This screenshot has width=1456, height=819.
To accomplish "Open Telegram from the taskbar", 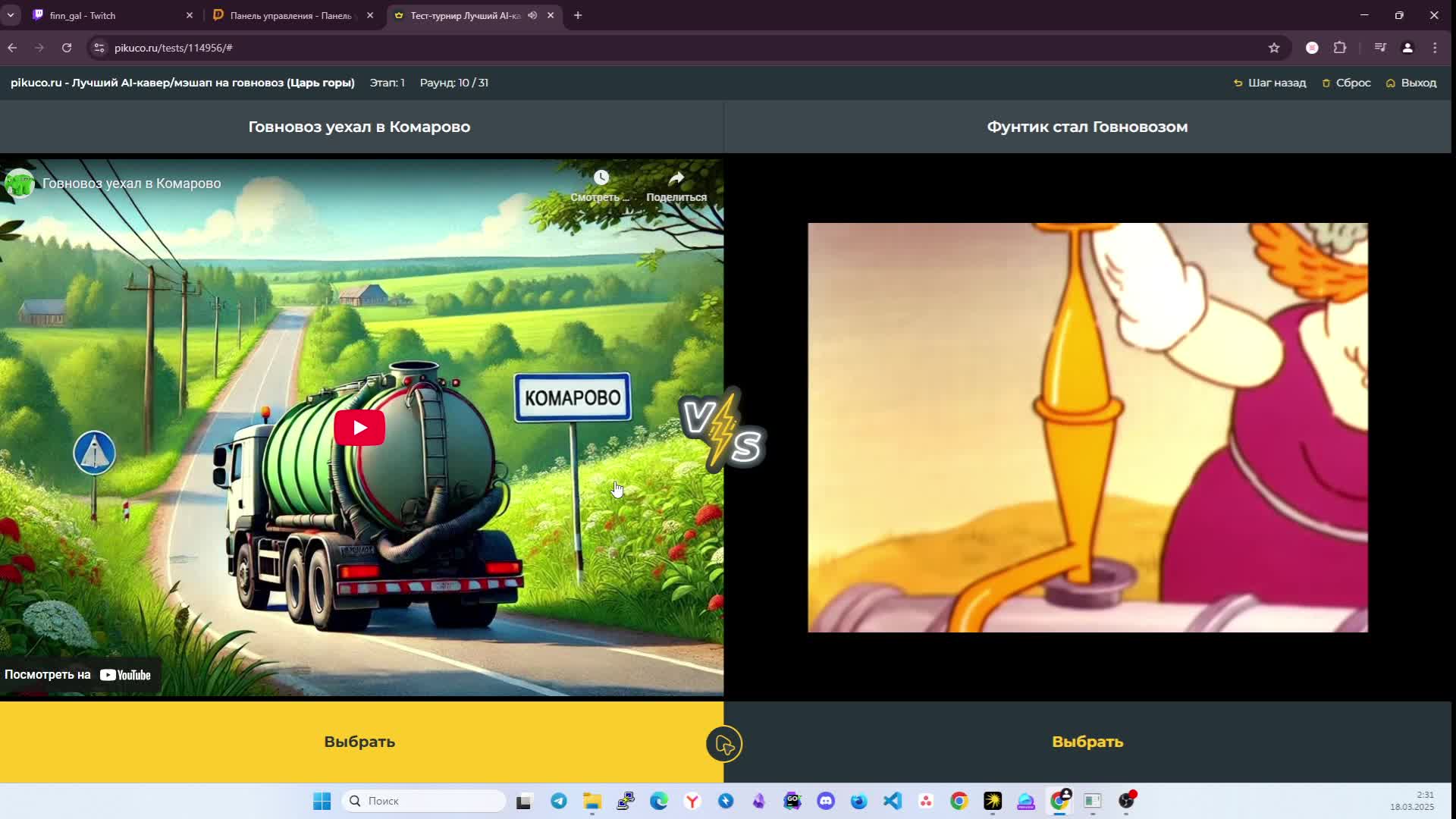I will [559, 801].
